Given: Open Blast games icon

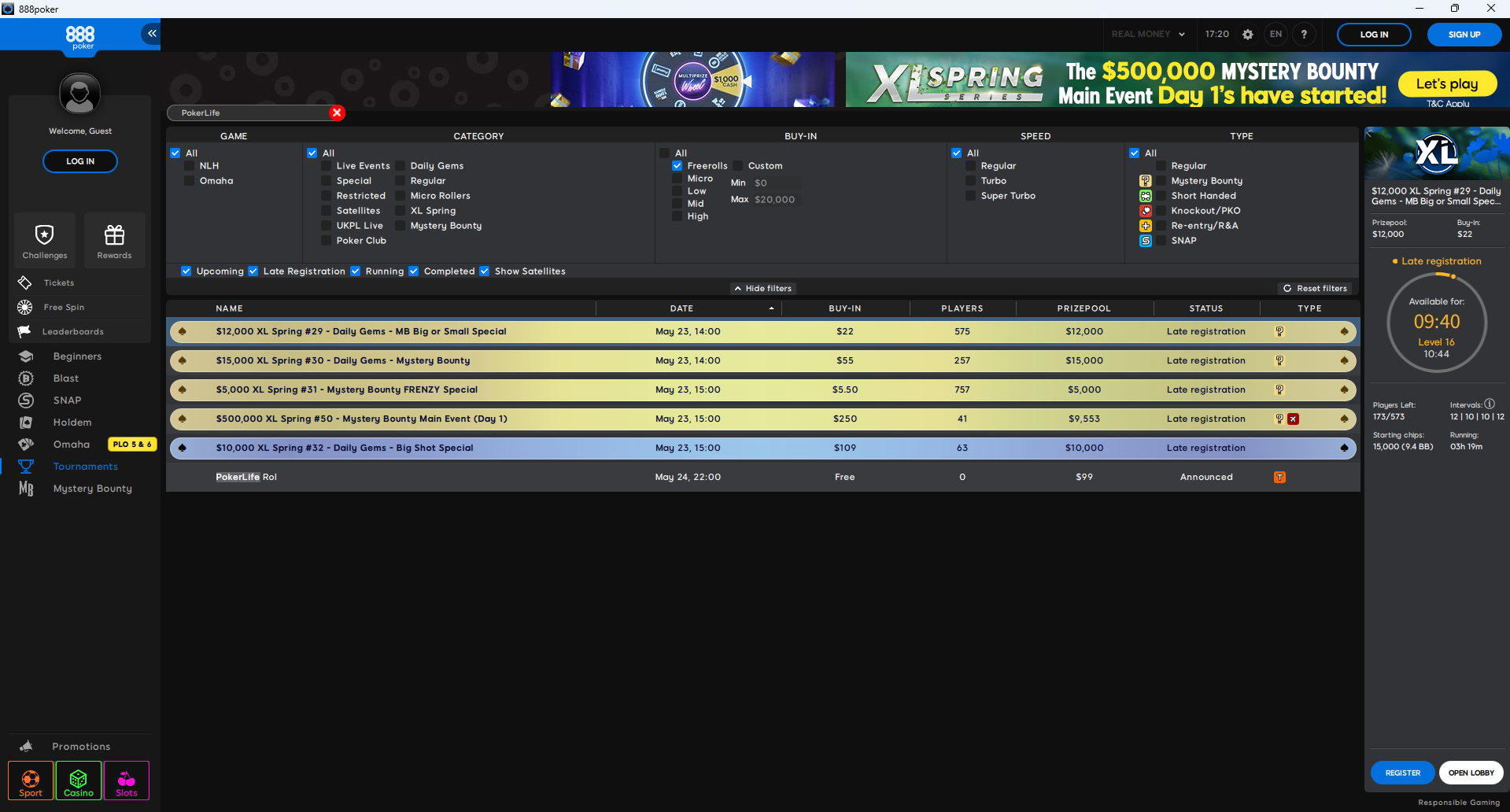Looking at the screenshot, I should (x=26, y=378).
